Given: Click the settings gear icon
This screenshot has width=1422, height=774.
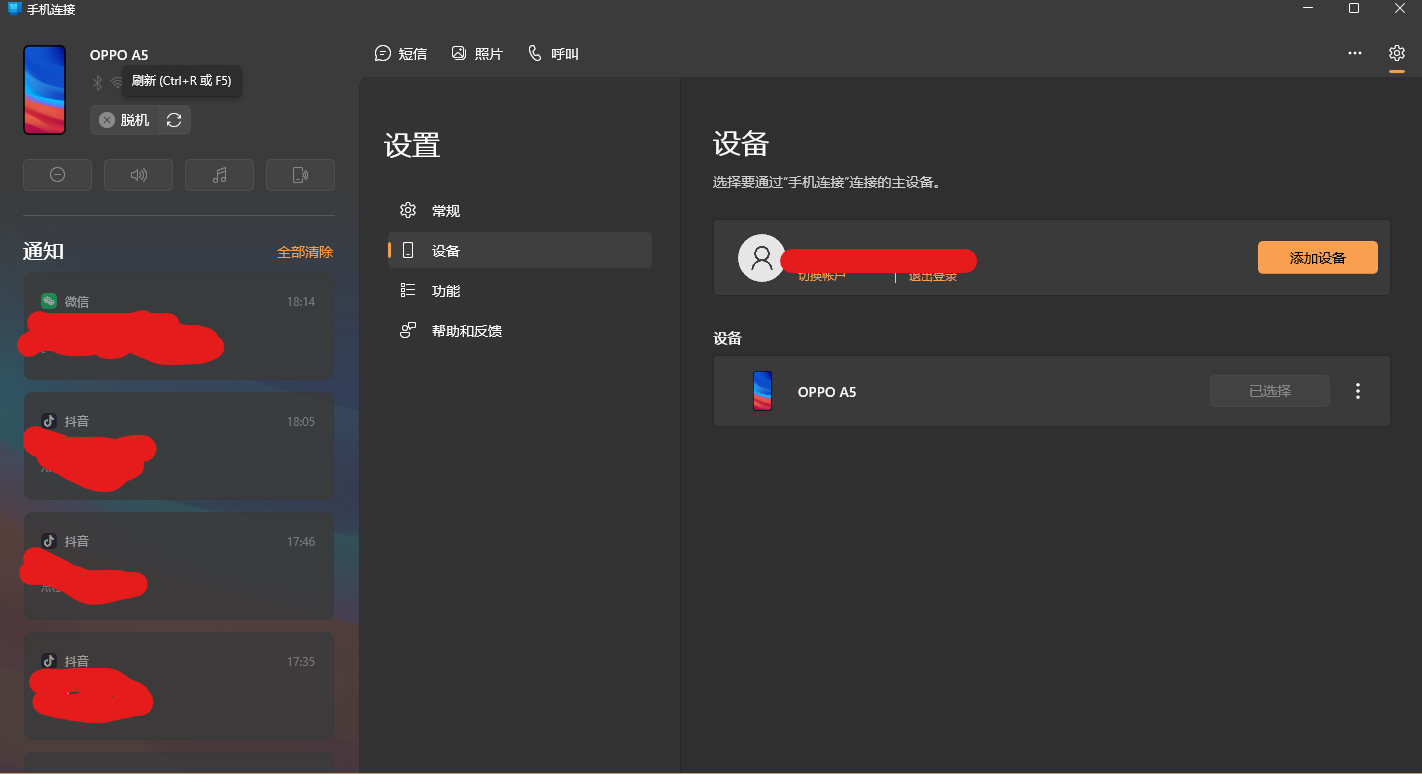Looking at the screenshot, I should [x=1397, y=53].
